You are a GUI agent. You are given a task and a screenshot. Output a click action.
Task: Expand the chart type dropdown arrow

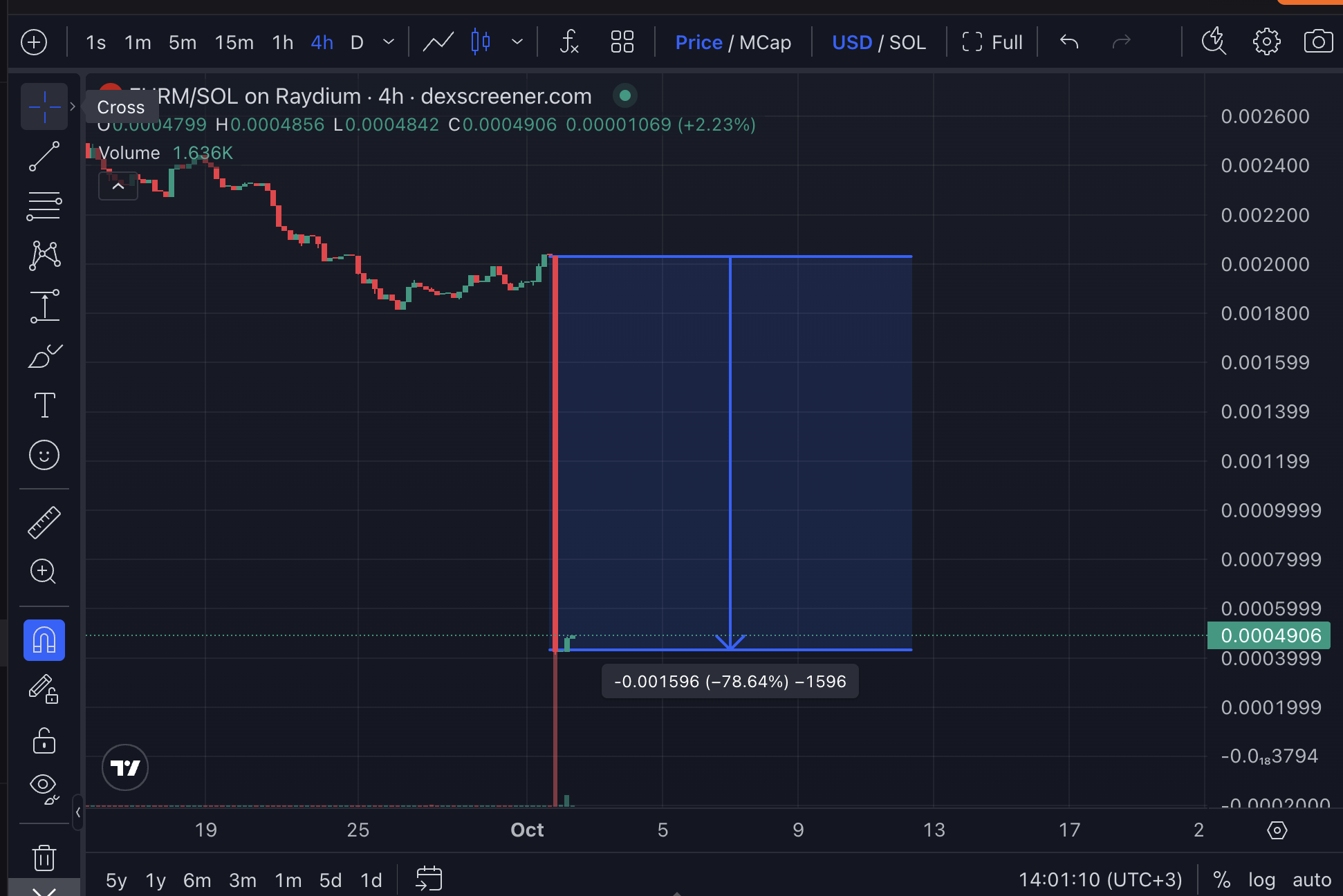click(x=517, y=42)
